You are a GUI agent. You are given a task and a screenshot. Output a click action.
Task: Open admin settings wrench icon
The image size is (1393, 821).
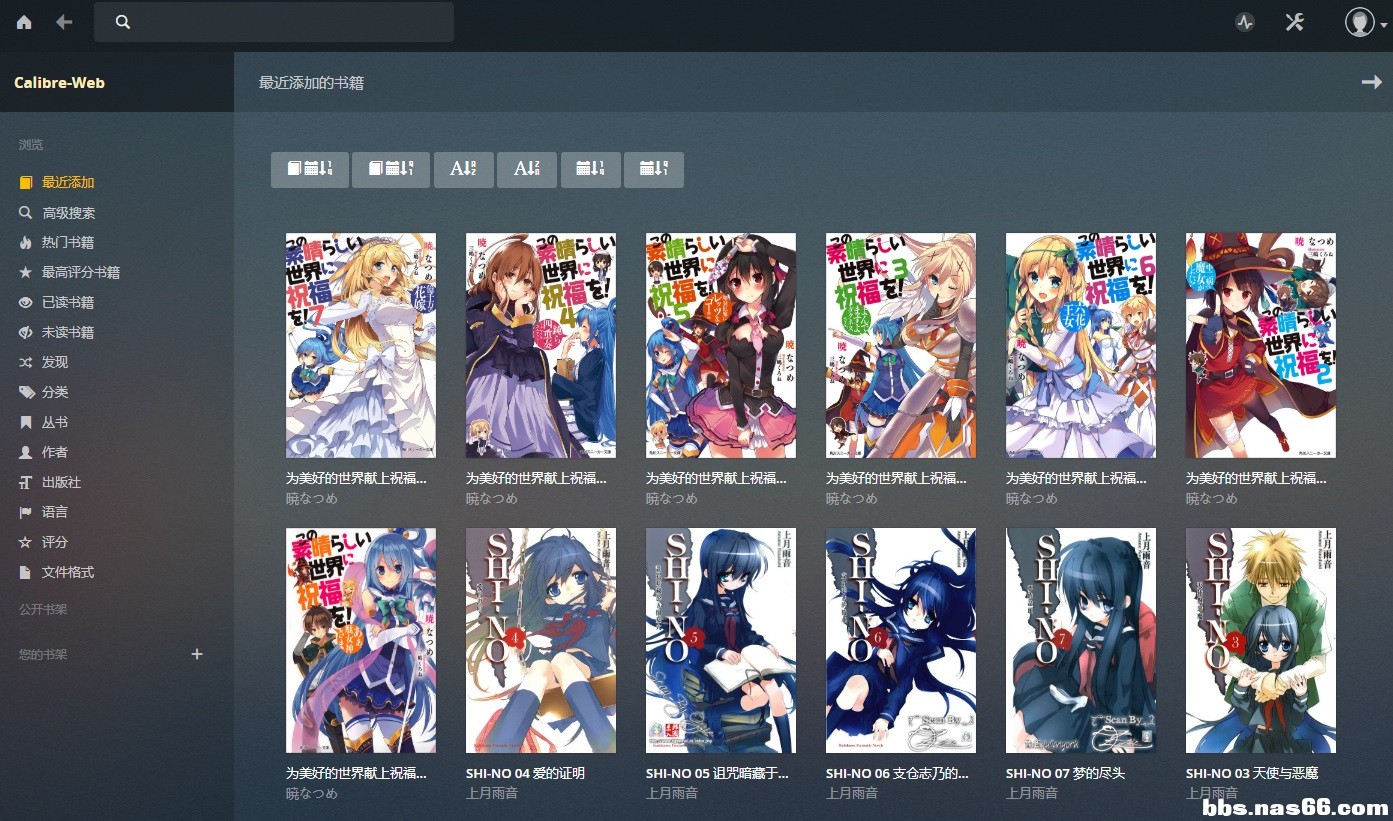1295,22
